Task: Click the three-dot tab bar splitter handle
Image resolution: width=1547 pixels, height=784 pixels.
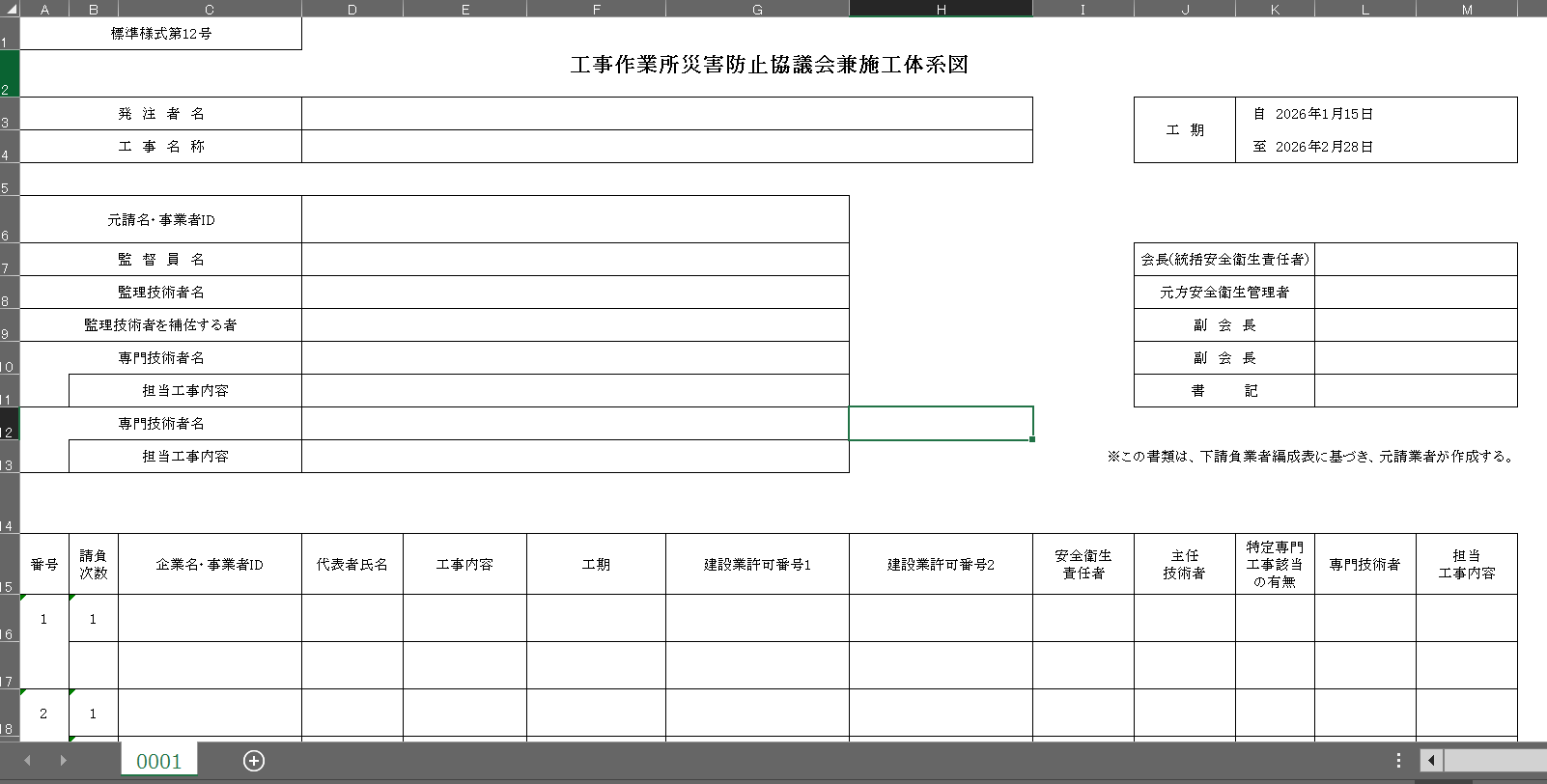Action: [1398, 761]
